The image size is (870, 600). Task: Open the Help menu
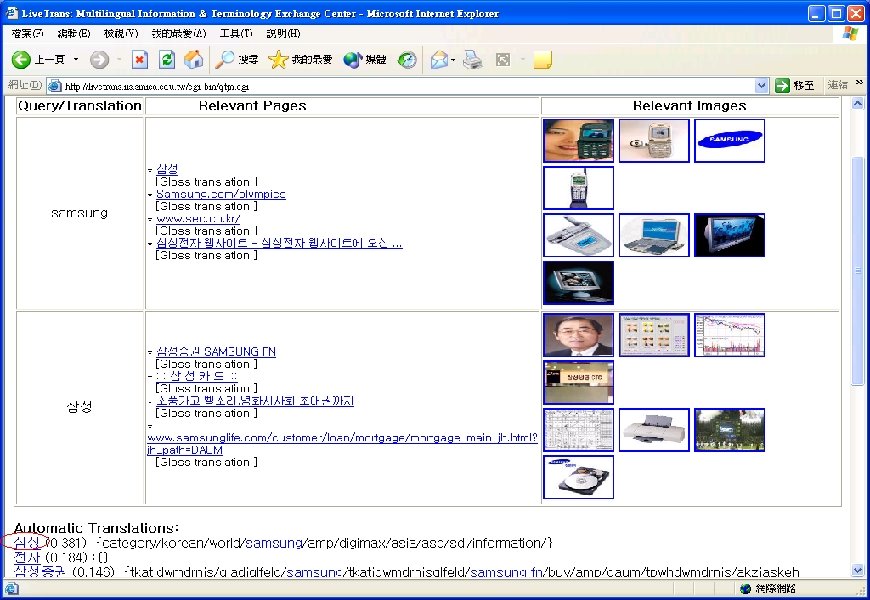point(283,33)
